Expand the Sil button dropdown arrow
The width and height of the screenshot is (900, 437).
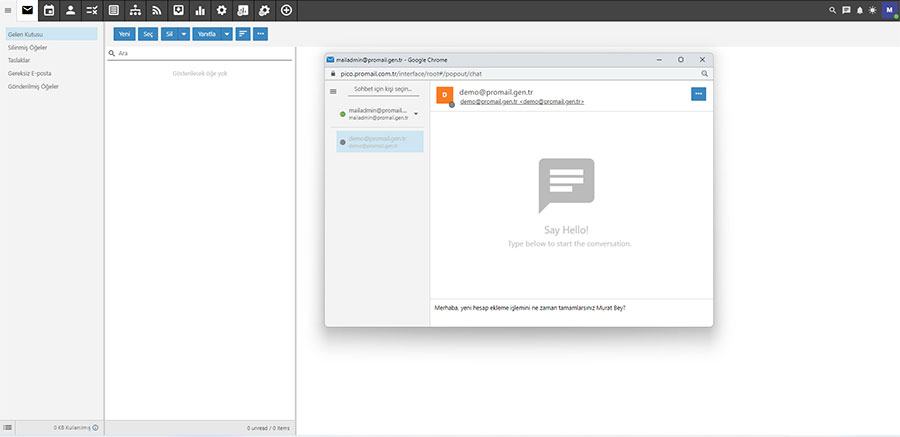tap(184, 34)
